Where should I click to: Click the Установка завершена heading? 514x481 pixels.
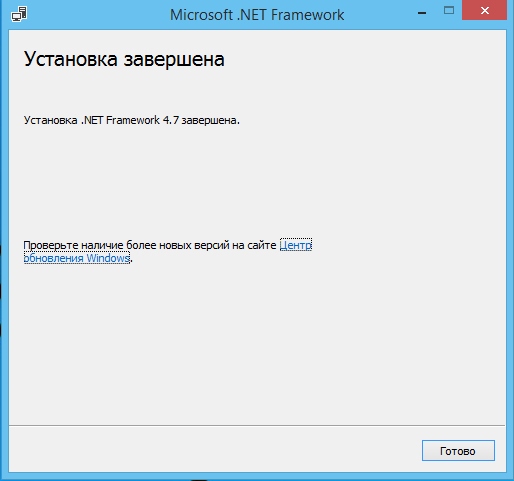pos(124,59)
